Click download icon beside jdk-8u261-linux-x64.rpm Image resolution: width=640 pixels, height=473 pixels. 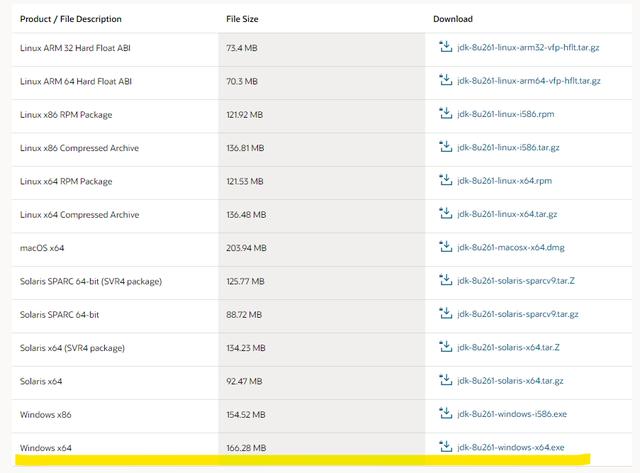tap(445, 180)
